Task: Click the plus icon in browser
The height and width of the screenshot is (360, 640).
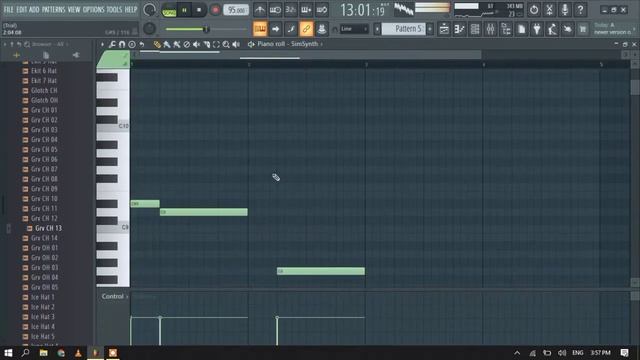Action: point(16,55)
